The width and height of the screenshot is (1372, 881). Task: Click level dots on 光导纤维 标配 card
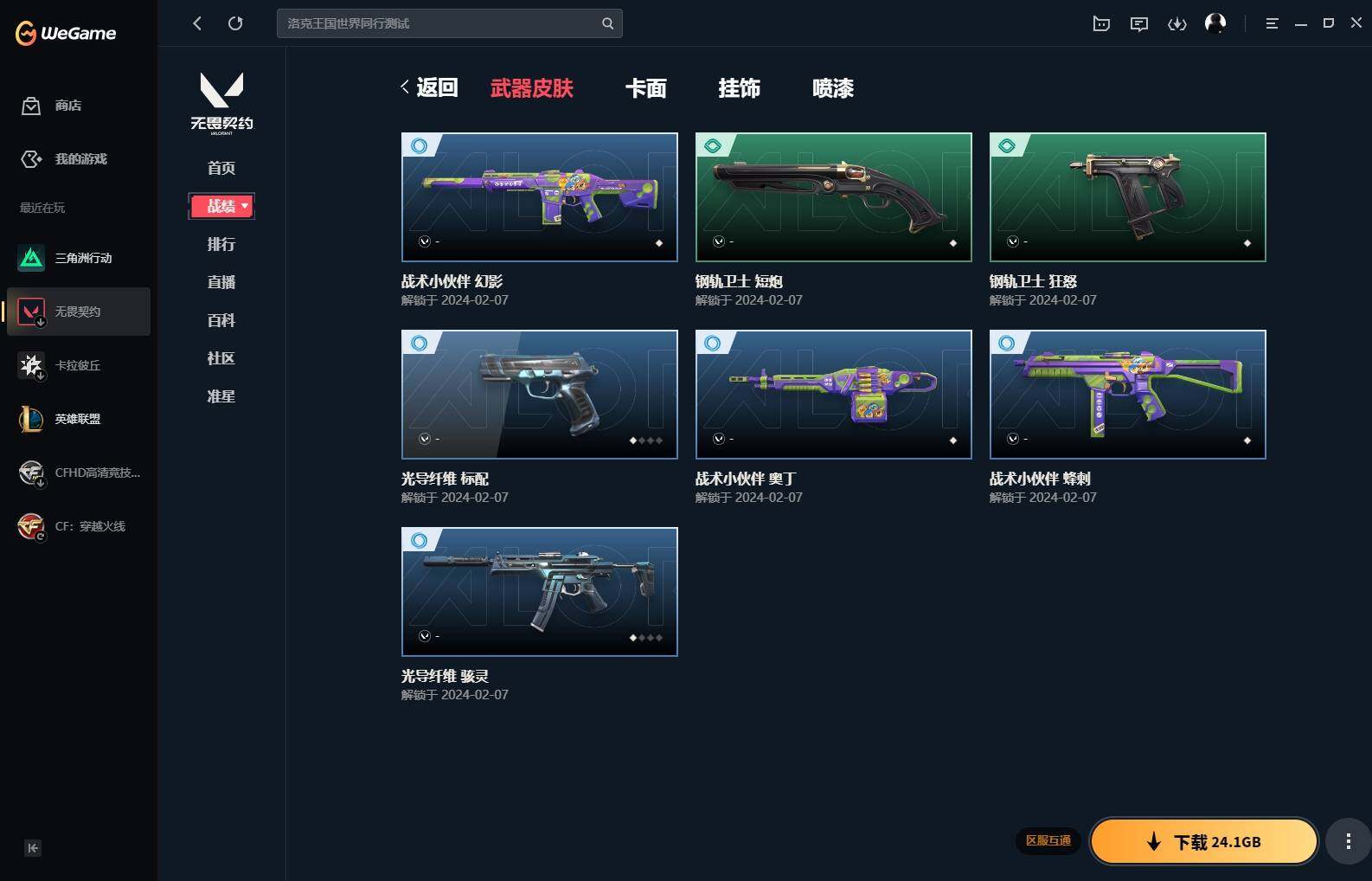pyautogui.click(x=646, y=440)
